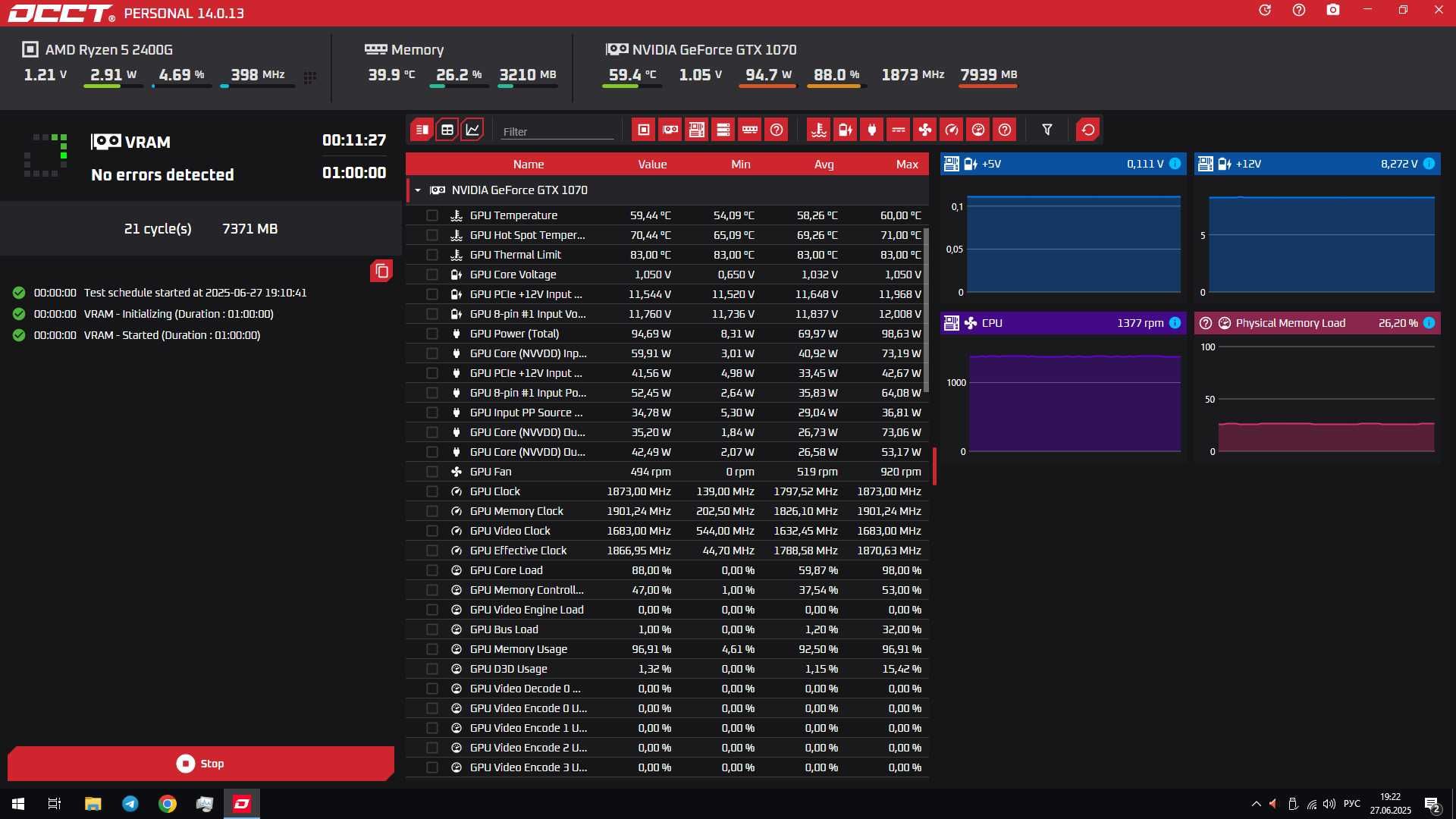Reset min/max values with the refresh icon
The image size is (1456, 819).
[1088, 130]
